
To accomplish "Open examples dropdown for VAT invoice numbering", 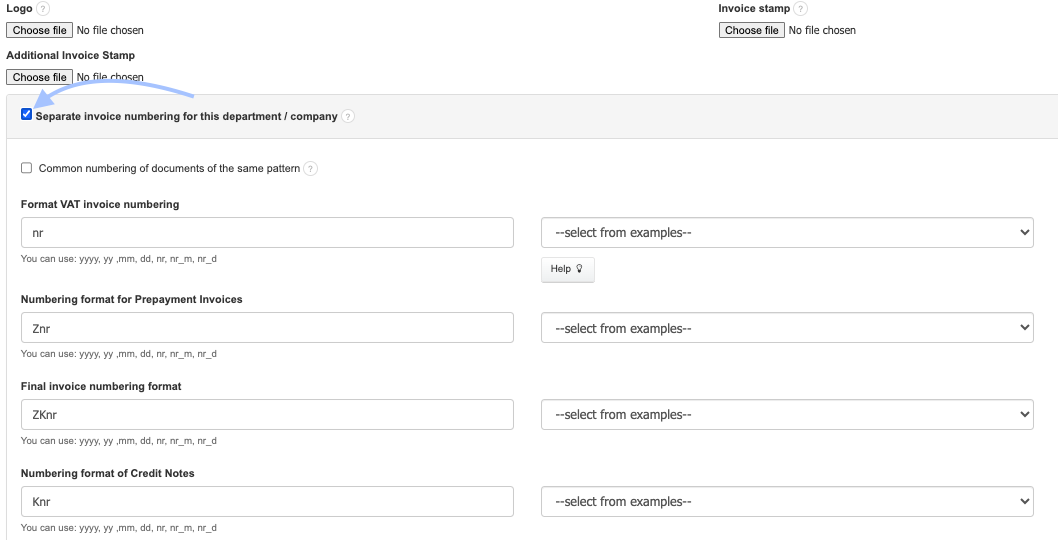I will click(787, 233).
